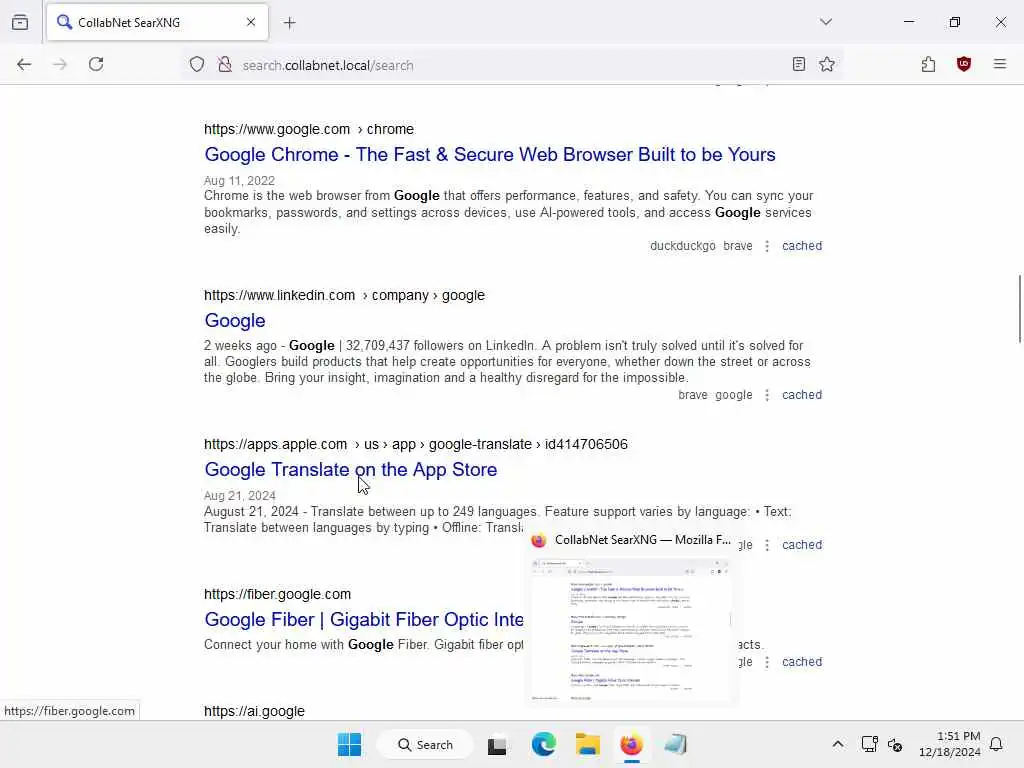Click the linkedin.com company google URL
This screenshot has width=1024, height=768.
click(x=344, y=295)
